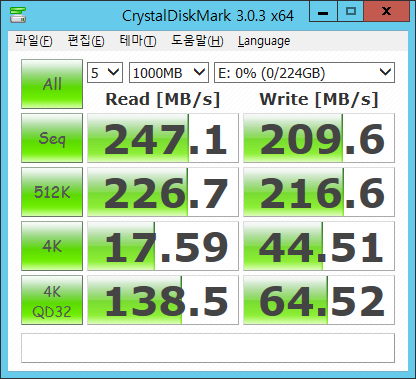416x379 pixels.
Task: Close the CrystalDiskMark window
Action: coord(387,12)
